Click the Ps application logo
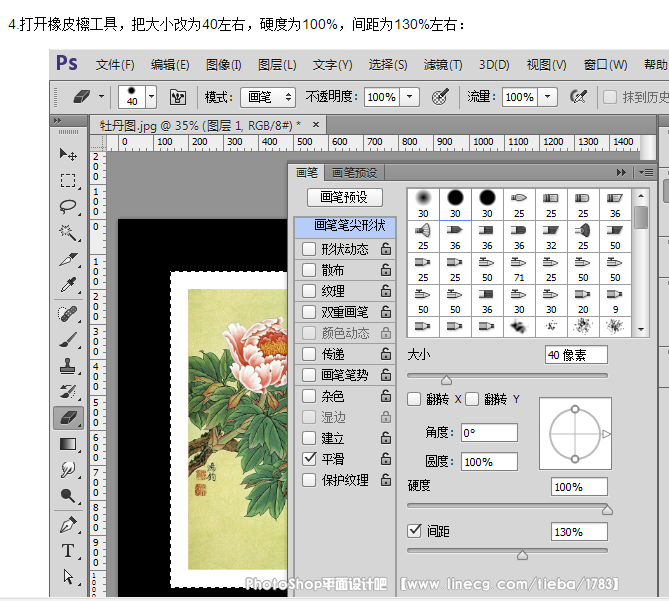 click(x=67, y=63)
